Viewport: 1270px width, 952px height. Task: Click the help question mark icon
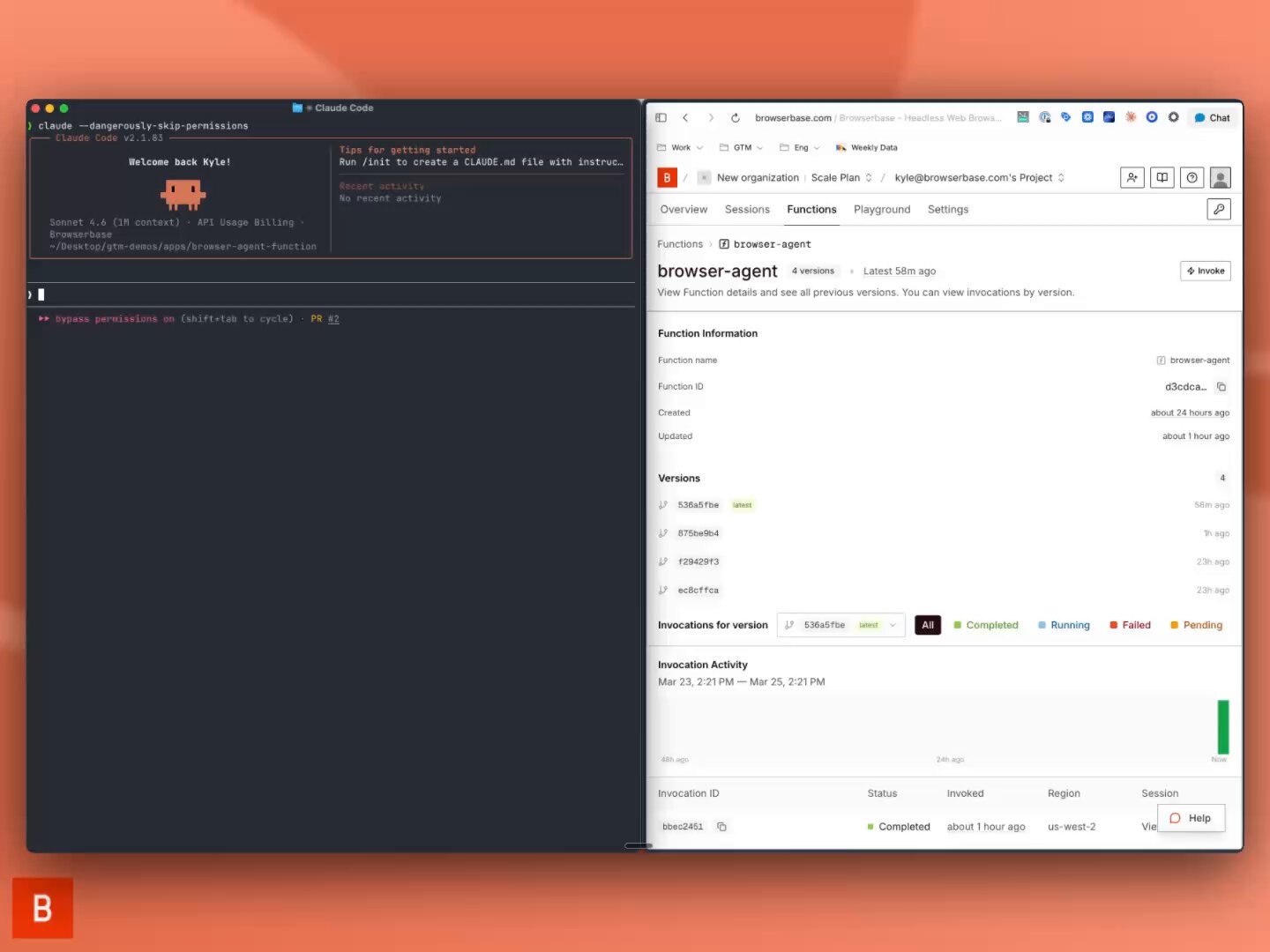click(x=1192, y=178)
